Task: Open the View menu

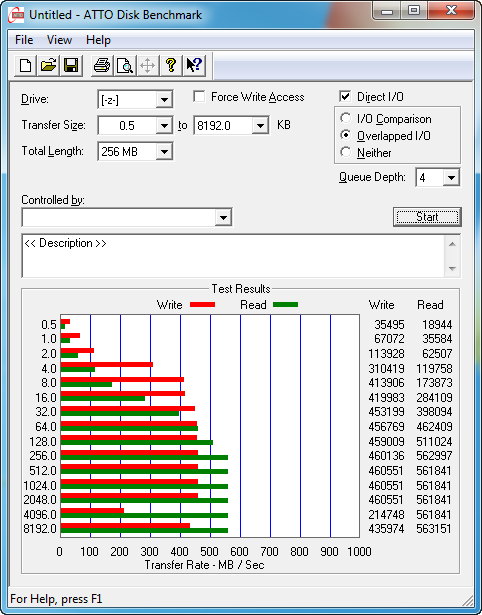Action: pos(59,40)
